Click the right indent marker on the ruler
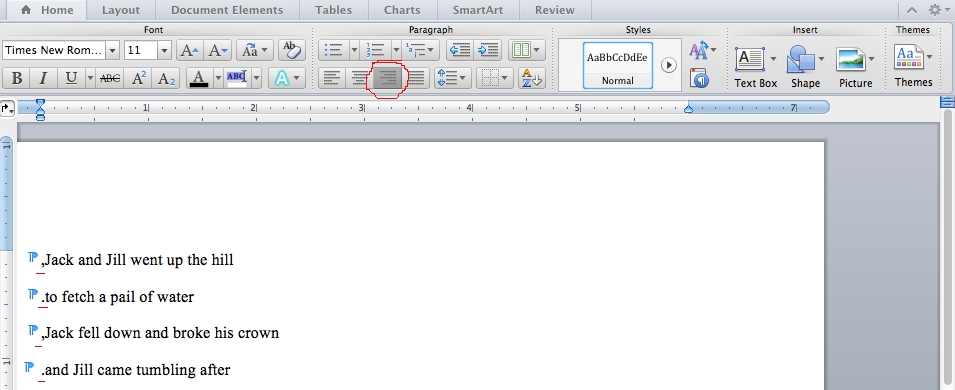Viewport: 955px width, 390px height. [689, 110]
